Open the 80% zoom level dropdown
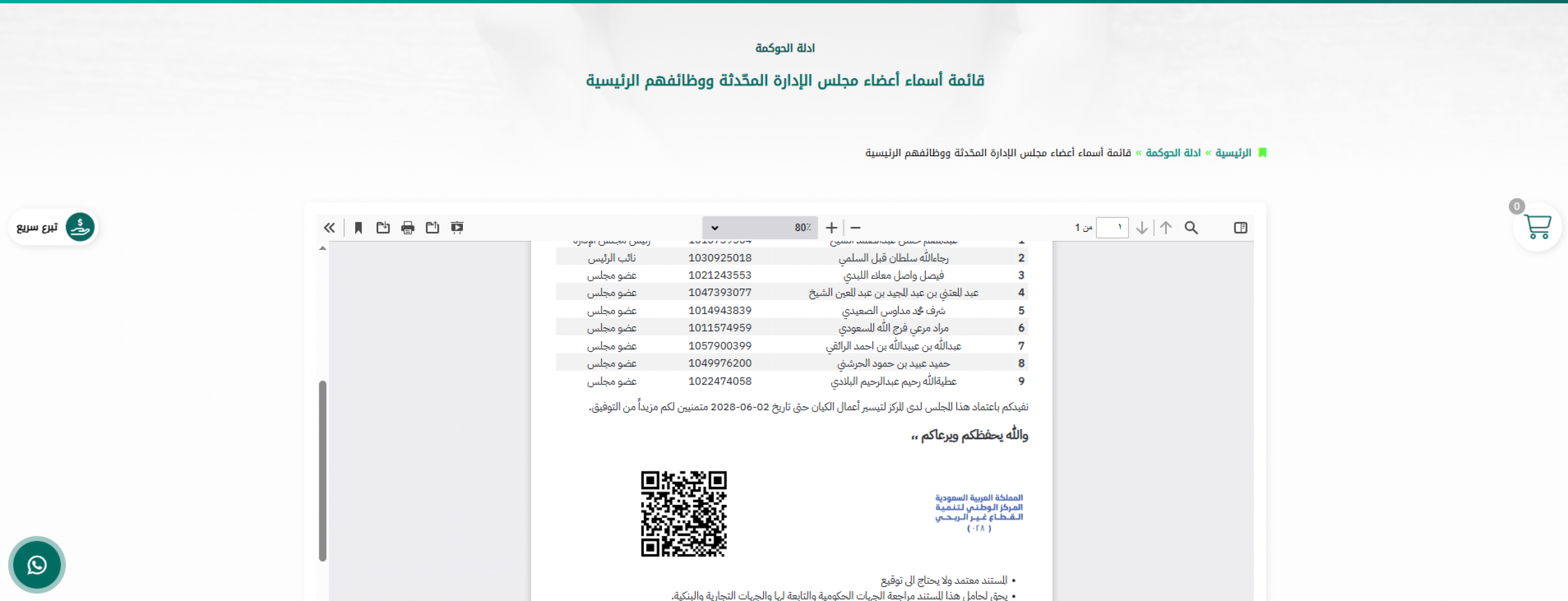The width and height of the screenshot is (1568, 601). 759,227
